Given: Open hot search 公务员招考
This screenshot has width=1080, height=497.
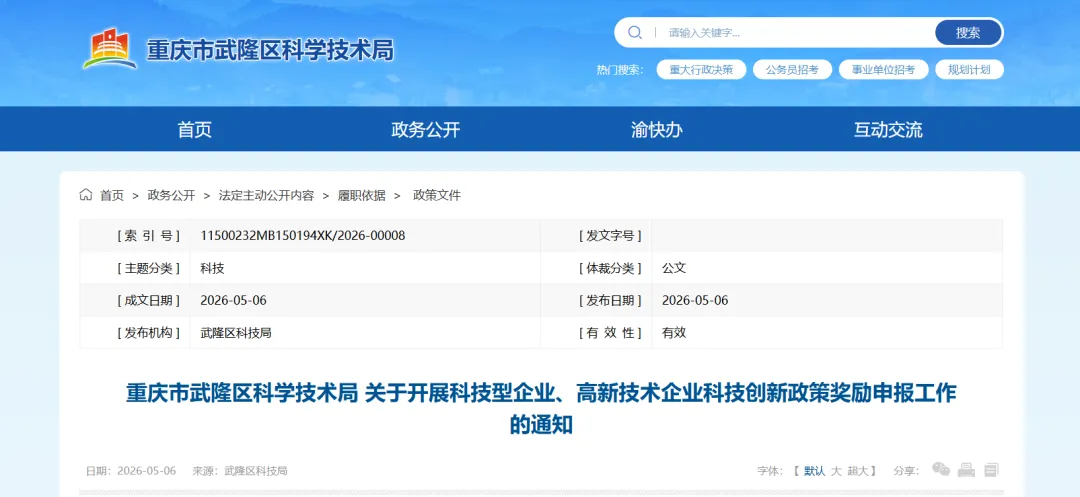Looking at the screenshot, I should 792,70.
